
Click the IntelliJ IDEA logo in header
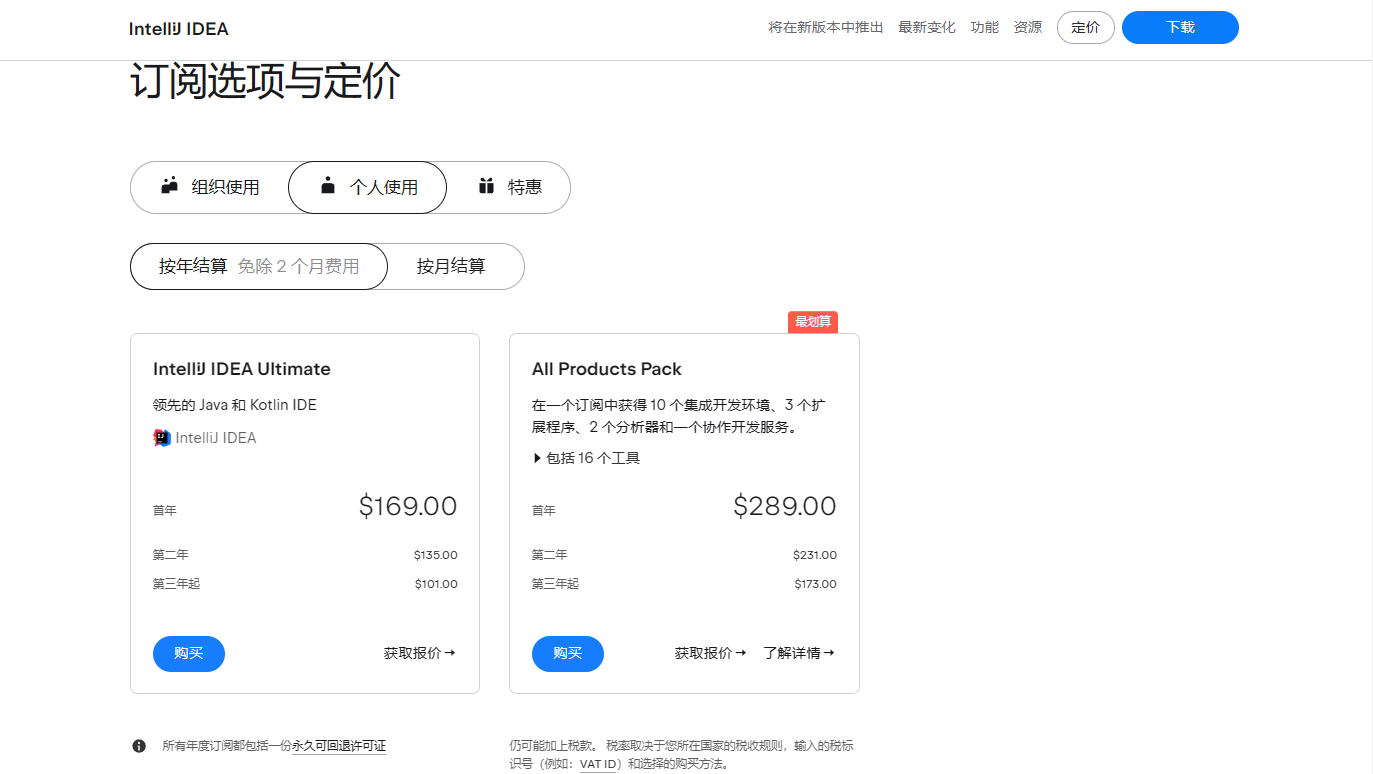(179, 28)
